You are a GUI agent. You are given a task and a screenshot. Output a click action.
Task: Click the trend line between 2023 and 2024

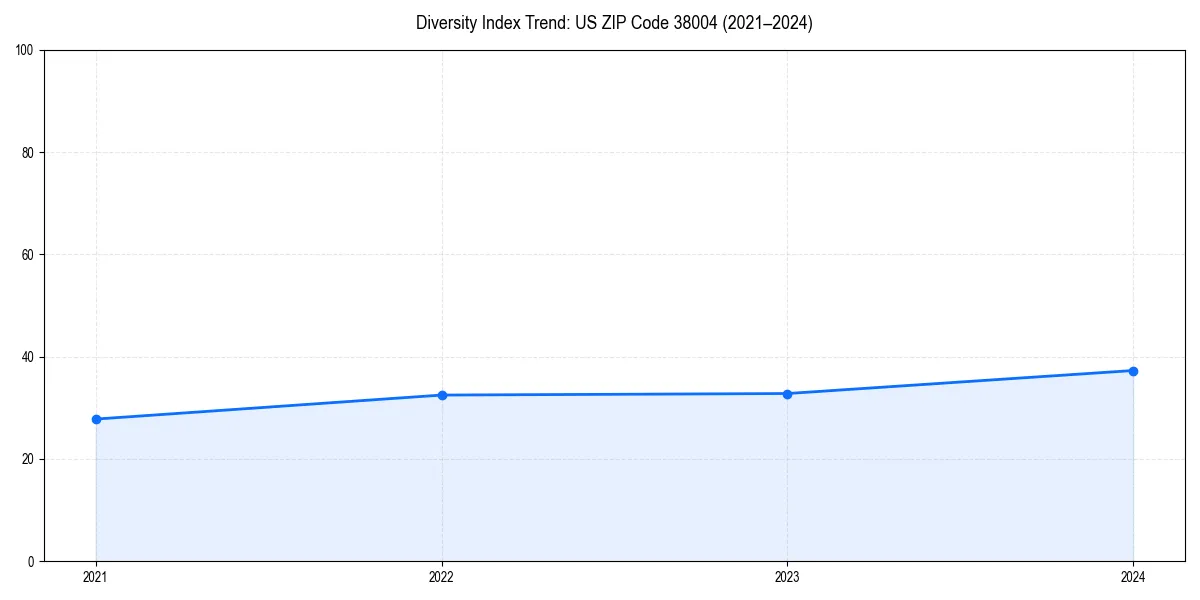click(x=960, y=382)
